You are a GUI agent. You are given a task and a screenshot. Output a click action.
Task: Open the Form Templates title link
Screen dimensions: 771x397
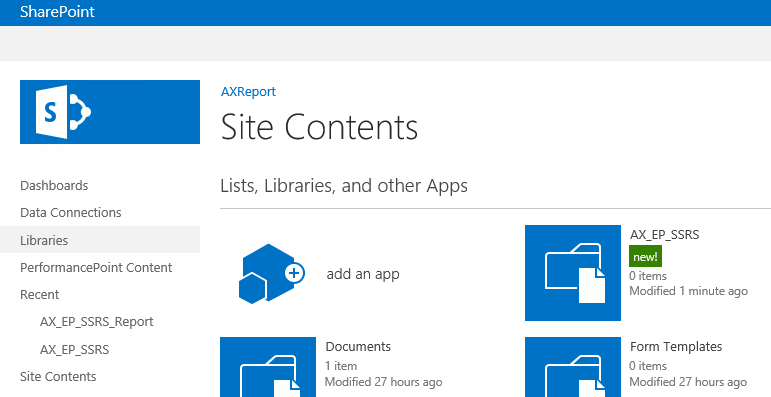pyautogui.click(x=676, y=346)
